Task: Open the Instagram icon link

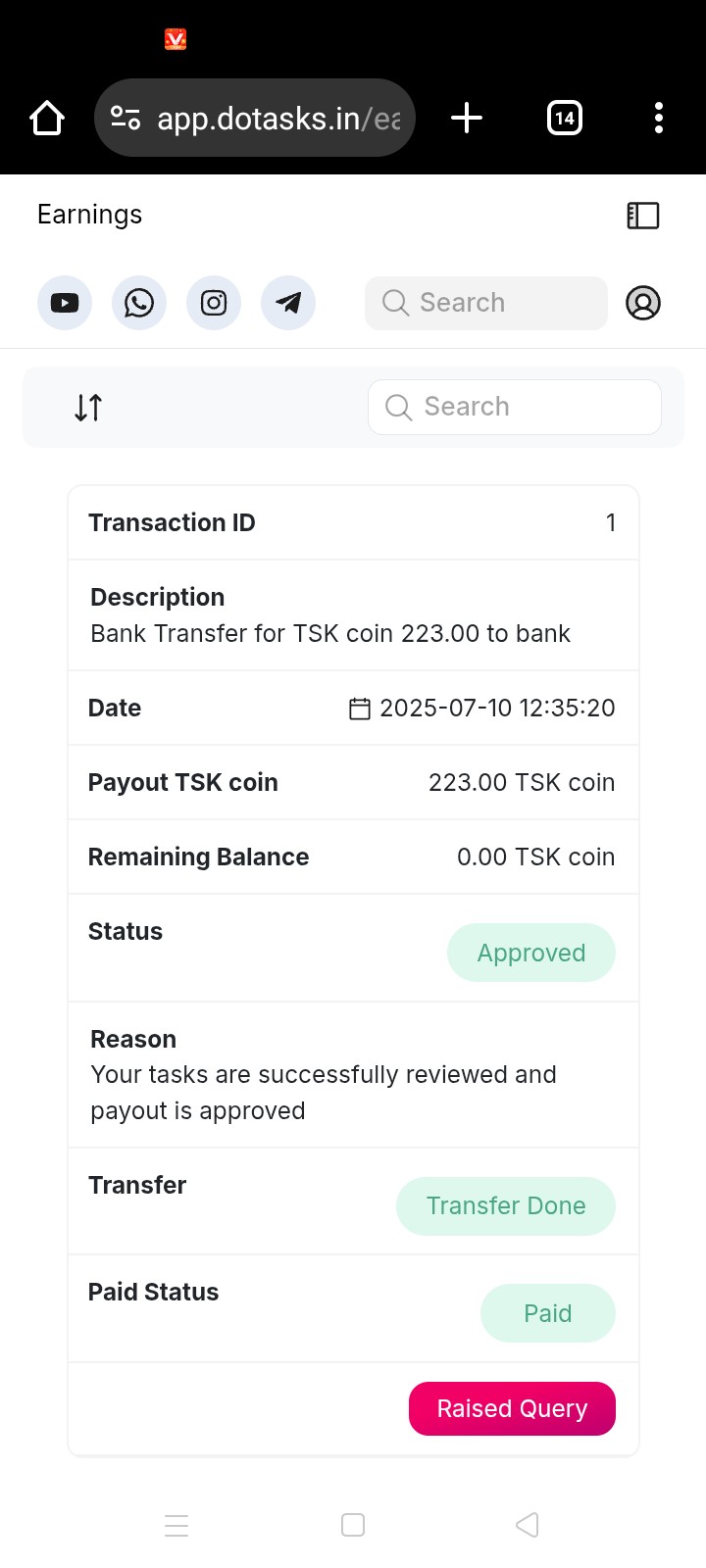Action: click(214, 303)
